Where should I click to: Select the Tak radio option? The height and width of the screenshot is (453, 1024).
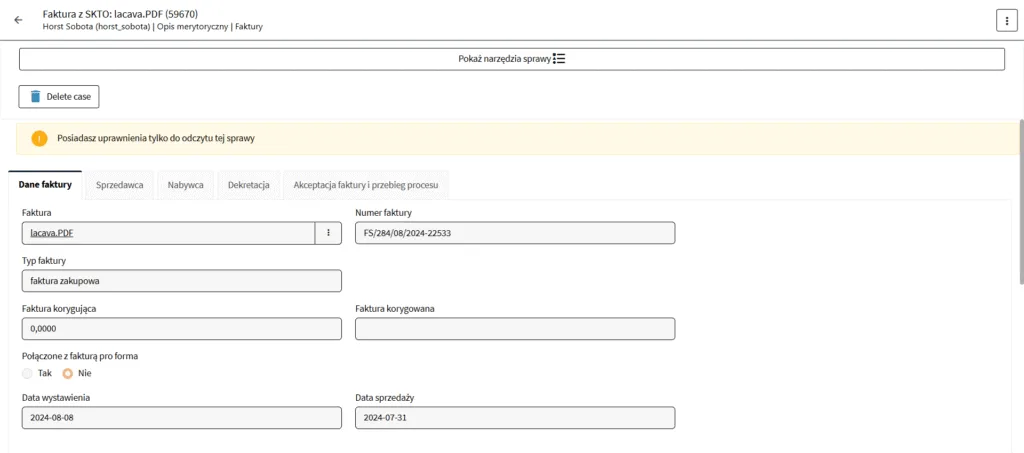pos(27,374)
